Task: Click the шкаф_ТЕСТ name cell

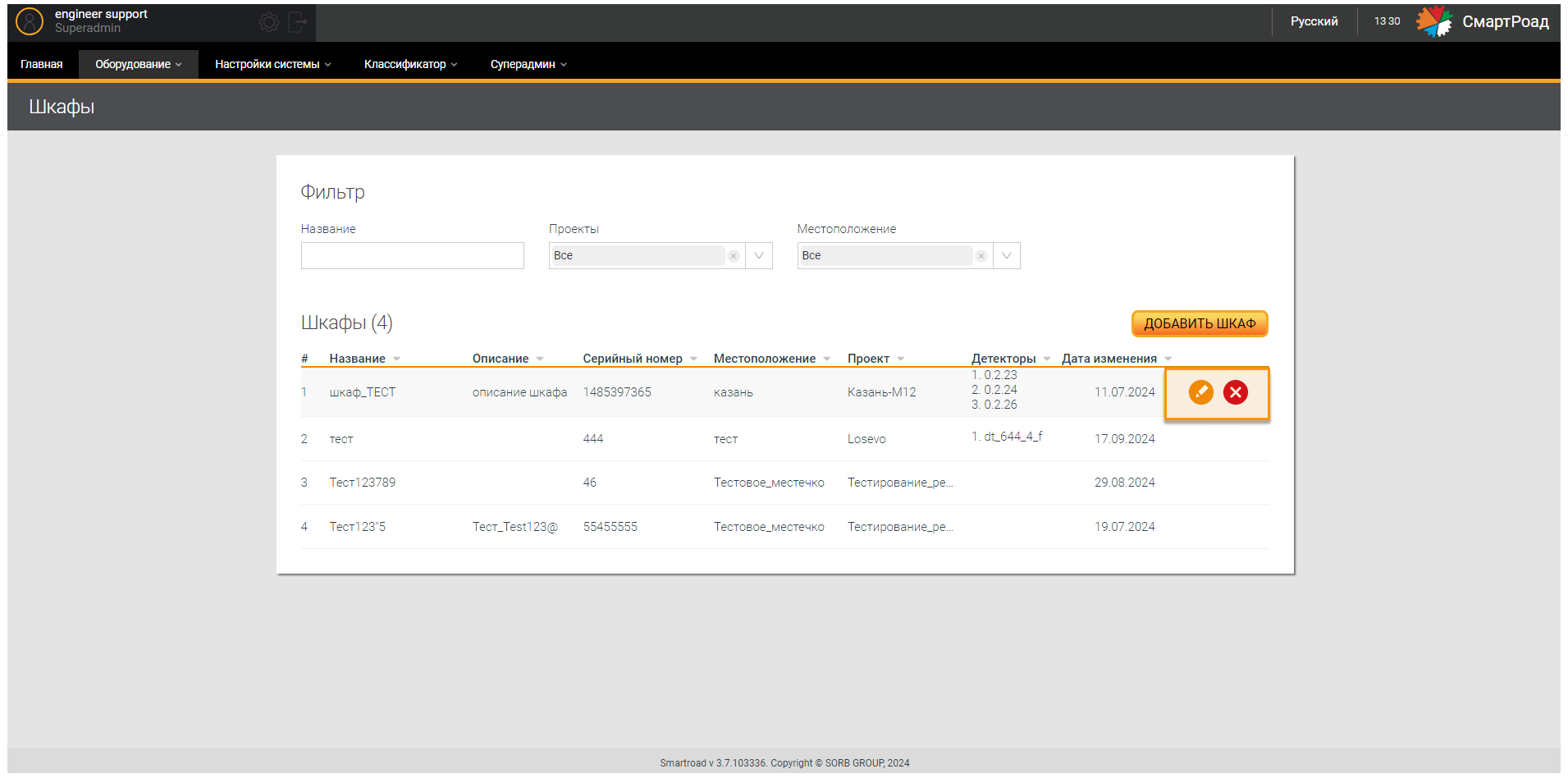Action: pos(363,392)
